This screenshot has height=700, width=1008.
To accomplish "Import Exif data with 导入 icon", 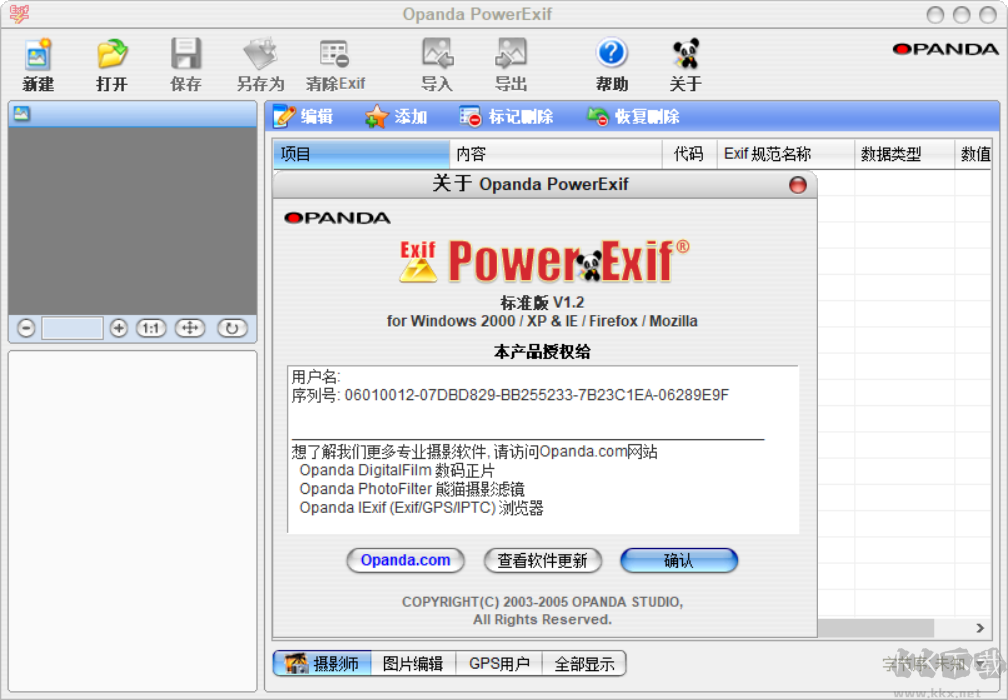I will click(436, 62).
